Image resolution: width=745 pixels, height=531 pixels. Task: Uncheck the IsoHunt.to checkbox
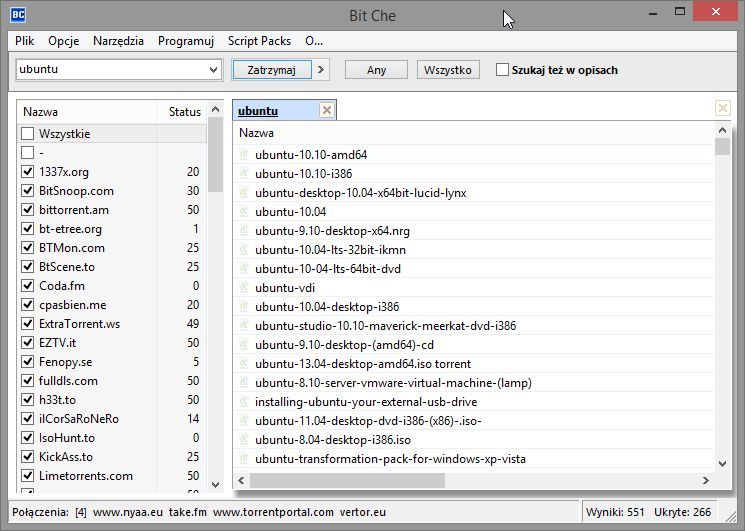tap(28, 437)
